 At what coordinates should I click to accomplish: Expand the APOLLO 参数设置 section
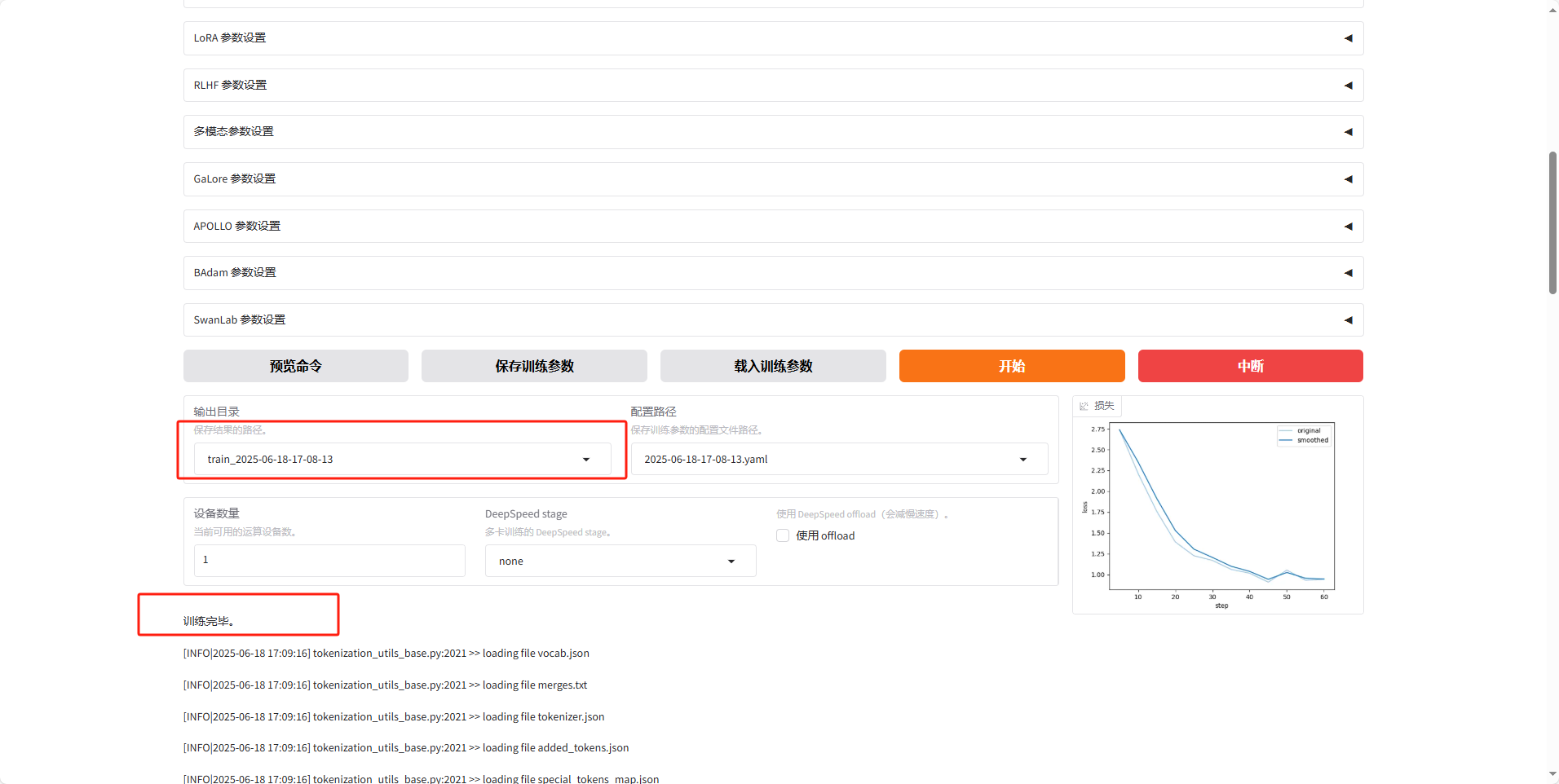(x=773, y=226)
